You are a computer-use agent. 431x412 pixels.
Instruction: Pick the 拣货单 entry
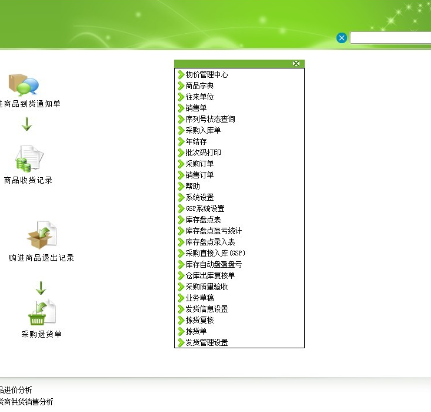[x=196, y=331]
